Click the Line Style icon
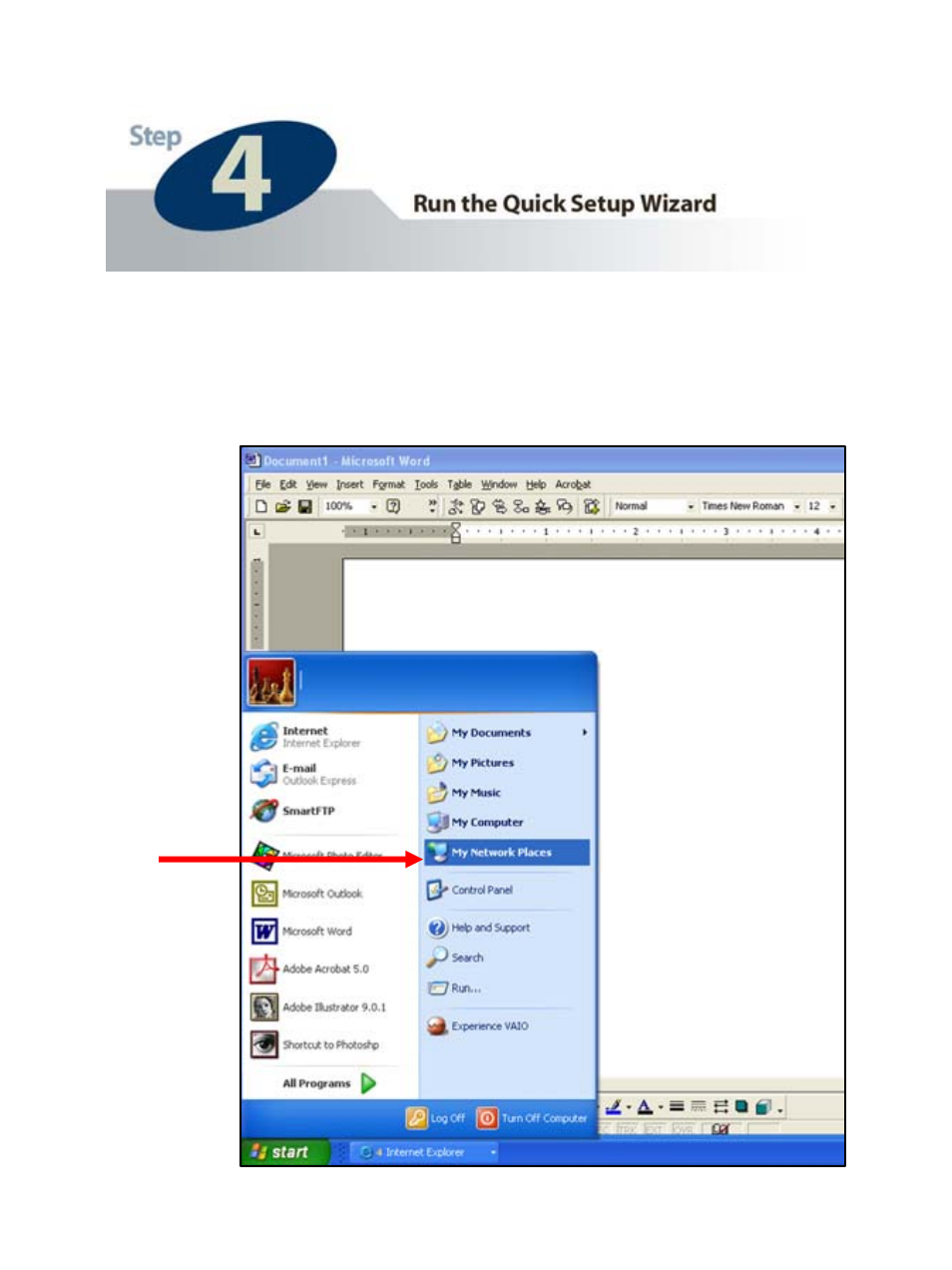 point(677,1106)
